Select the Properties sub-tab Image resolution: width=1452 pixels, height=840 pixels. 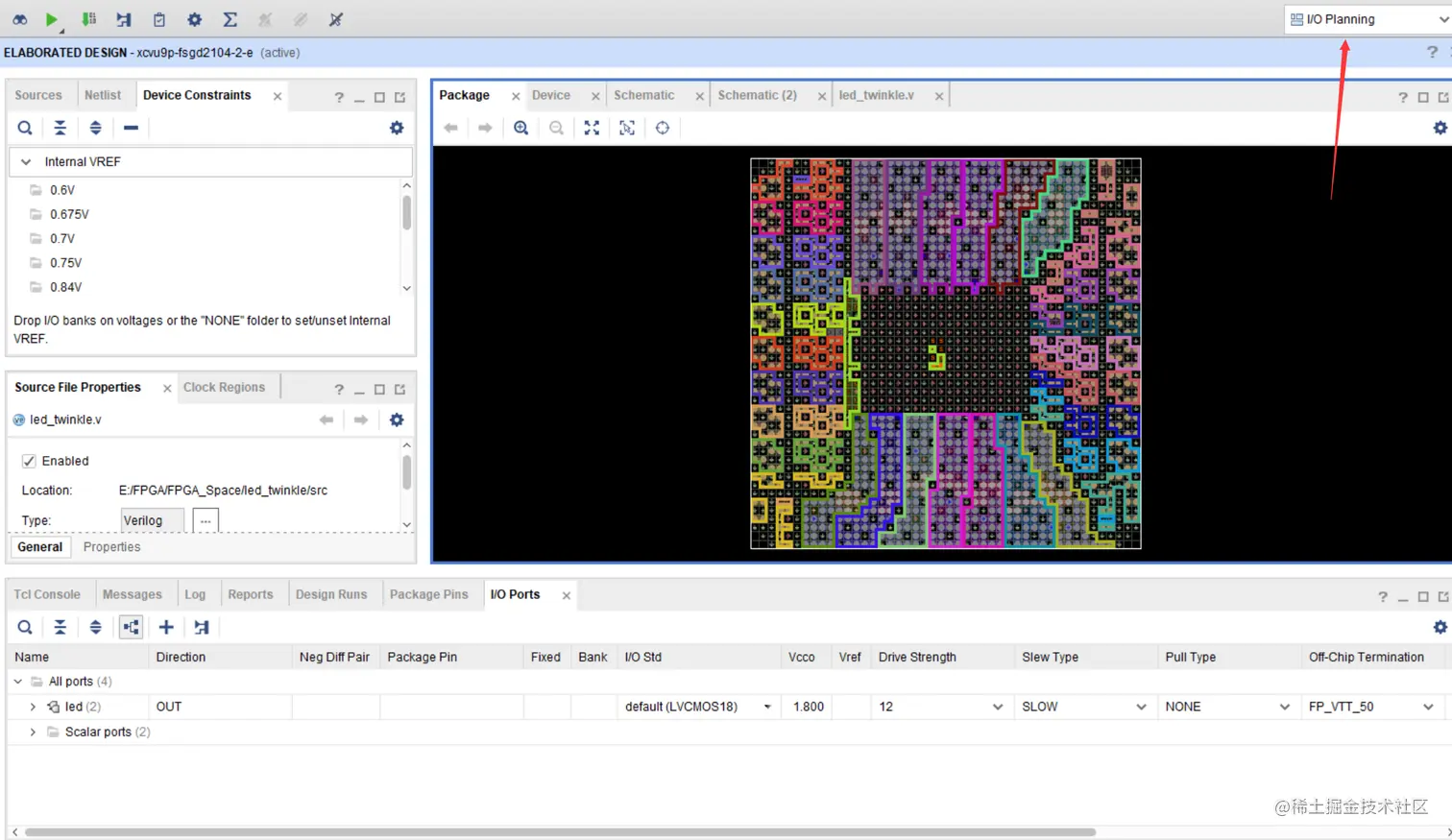coord(111,547)
